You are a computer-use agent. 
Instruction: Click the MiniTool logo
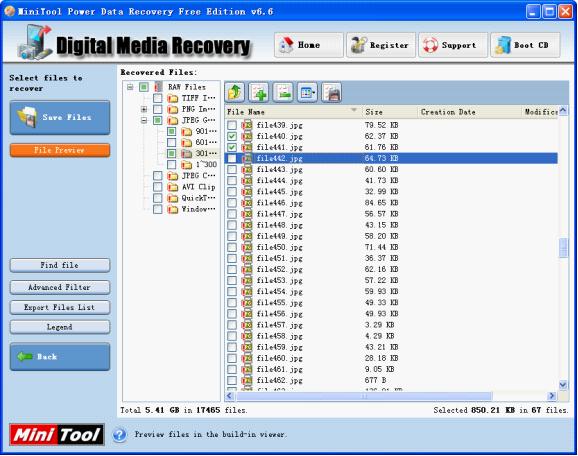coord(57,435)
